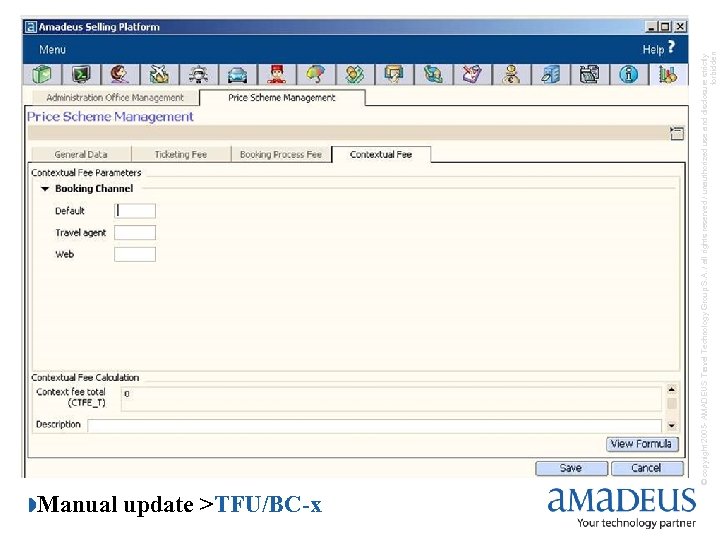Select the Contextual Fee tab
This screenshot has width=720, height=540.
381,154
